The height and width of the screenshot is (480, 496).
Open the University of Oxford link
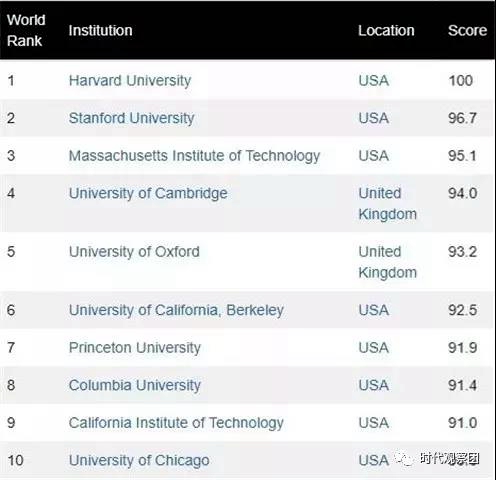pyautogui.click(x=134, y=252)
